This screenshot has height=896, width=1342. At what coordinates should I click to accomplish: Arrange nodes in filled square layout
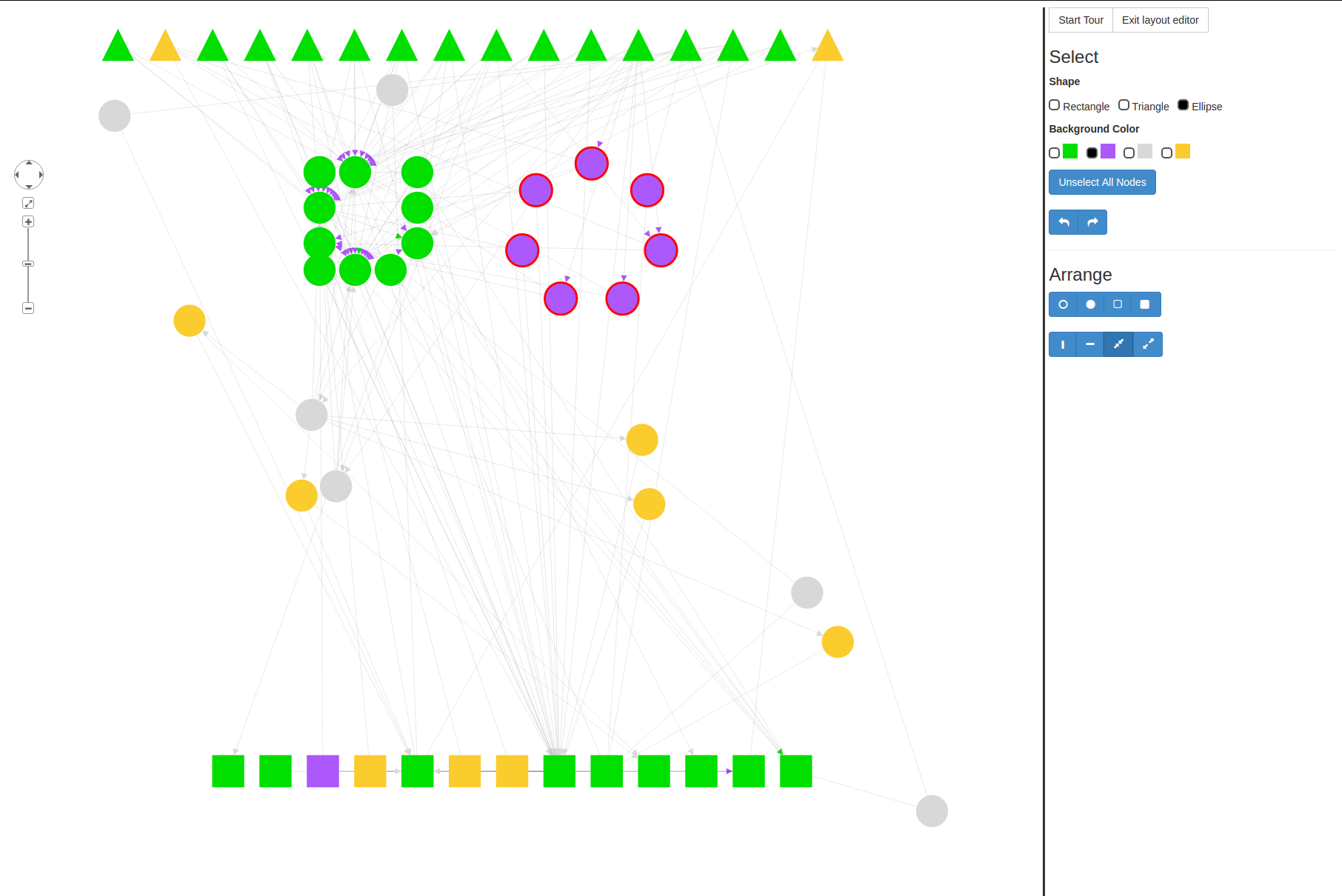click(1145, 304)
